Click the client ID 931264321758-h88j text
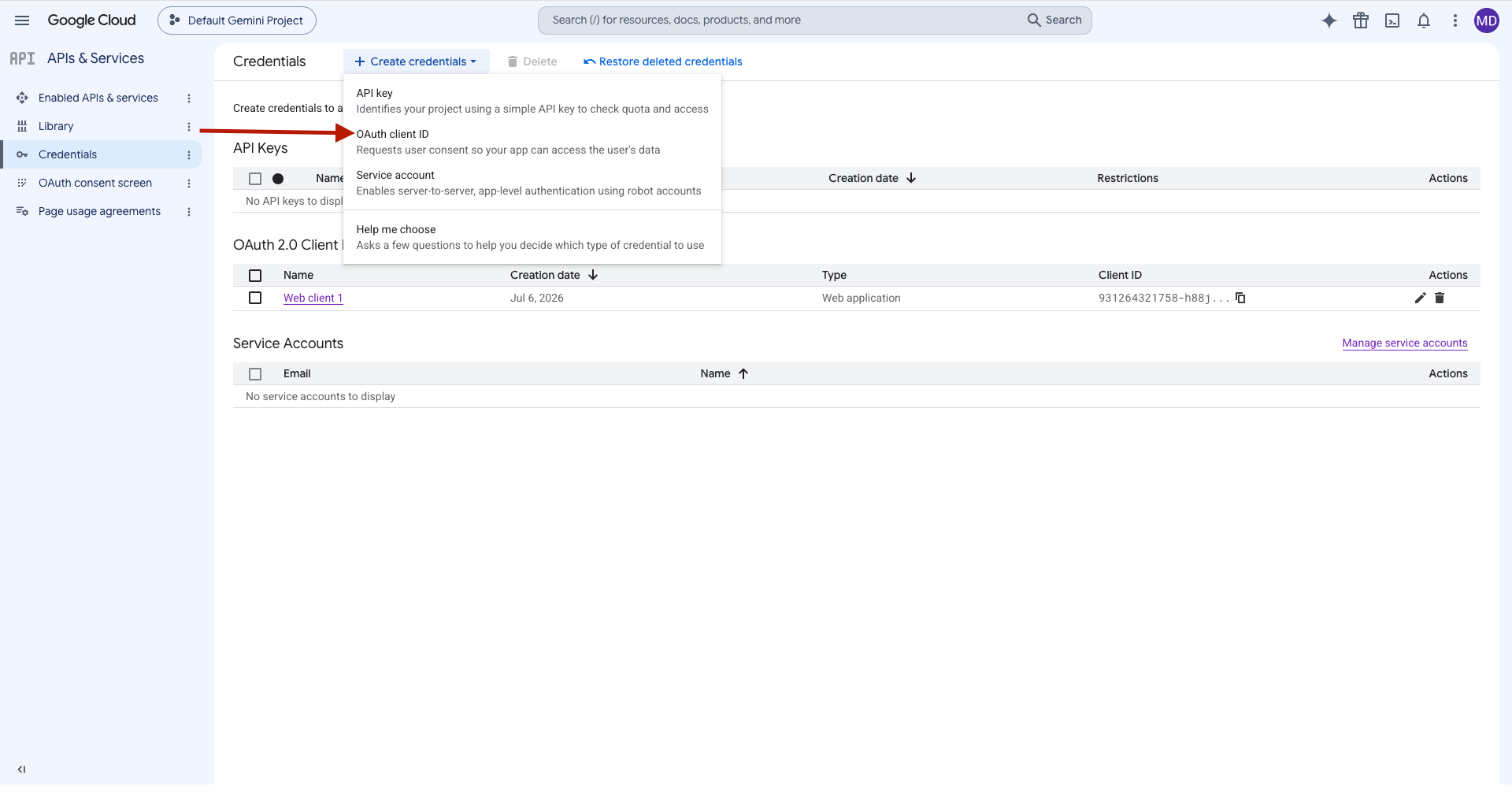The height and width of the screenshot is (805, 1512). coord(1164,298)
